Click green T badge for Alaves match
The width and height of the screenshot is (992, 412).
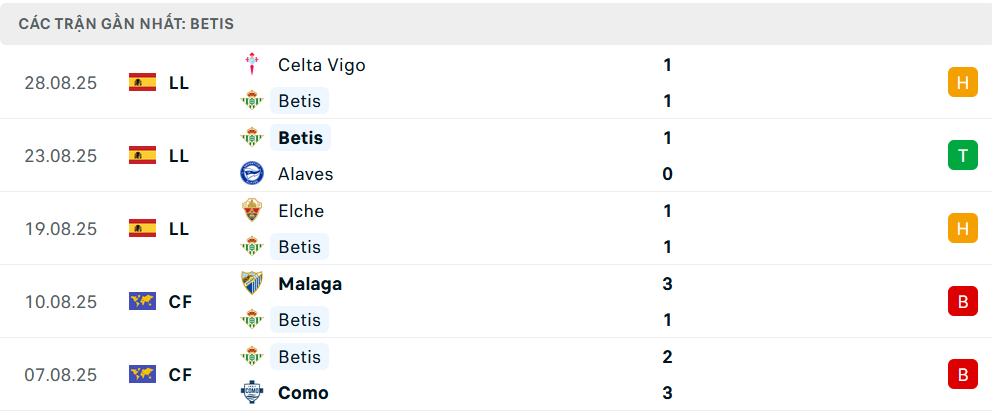tap(962, 156)
